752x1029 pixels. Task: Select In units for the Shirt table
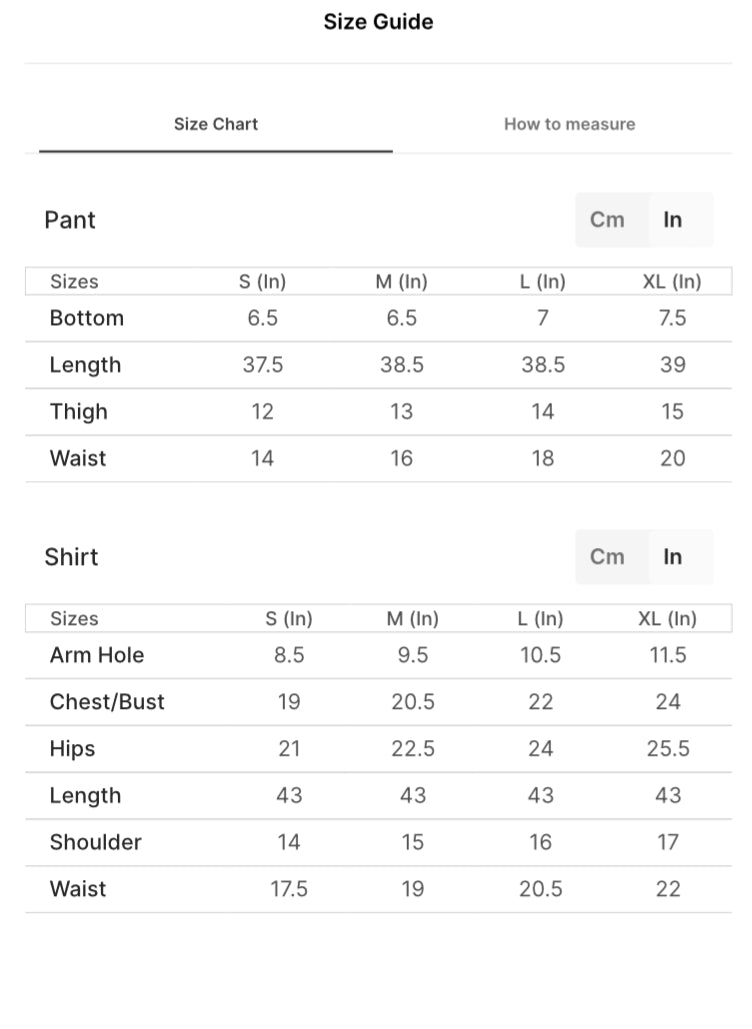pos(673,557)
